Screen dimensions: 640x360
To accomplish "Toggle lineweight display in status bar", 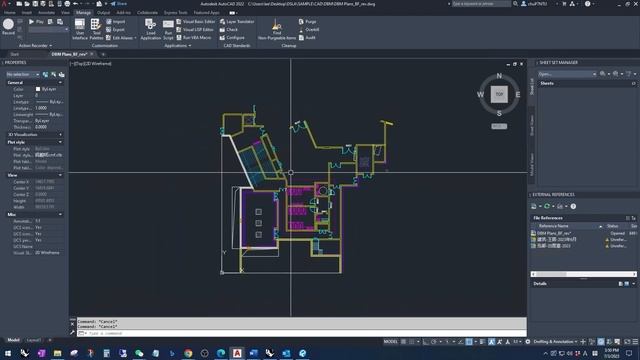I will click(482, 342).
